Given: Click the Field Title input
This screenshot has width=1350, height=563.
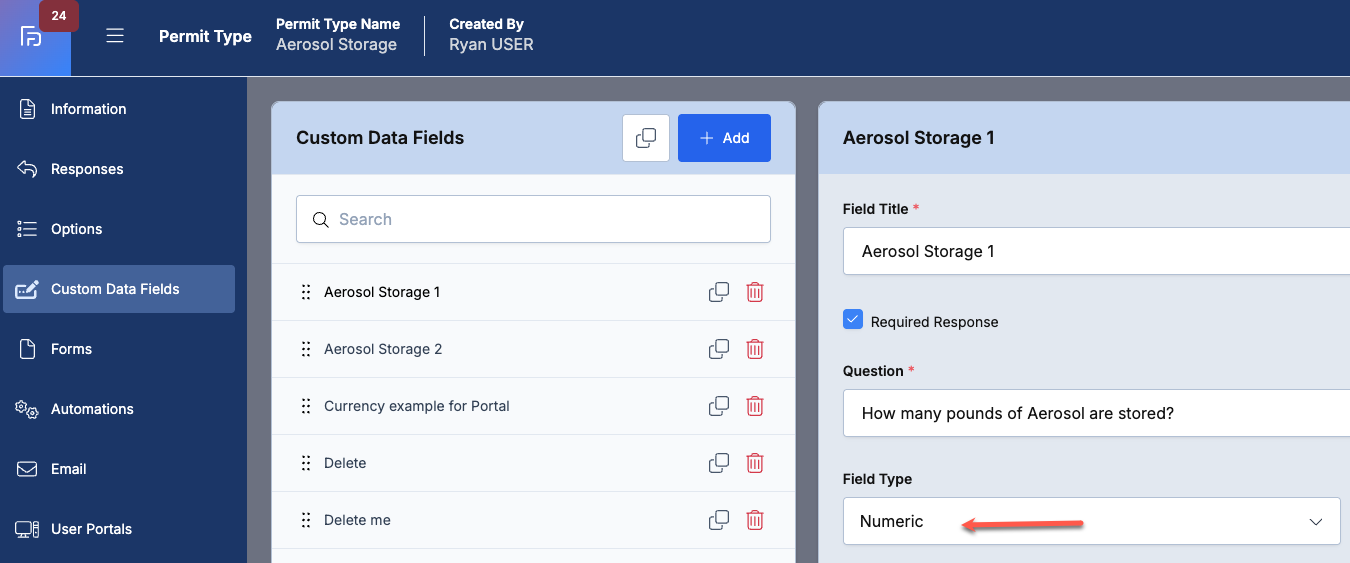Looking at the screenshot, I should [1096, 251].
